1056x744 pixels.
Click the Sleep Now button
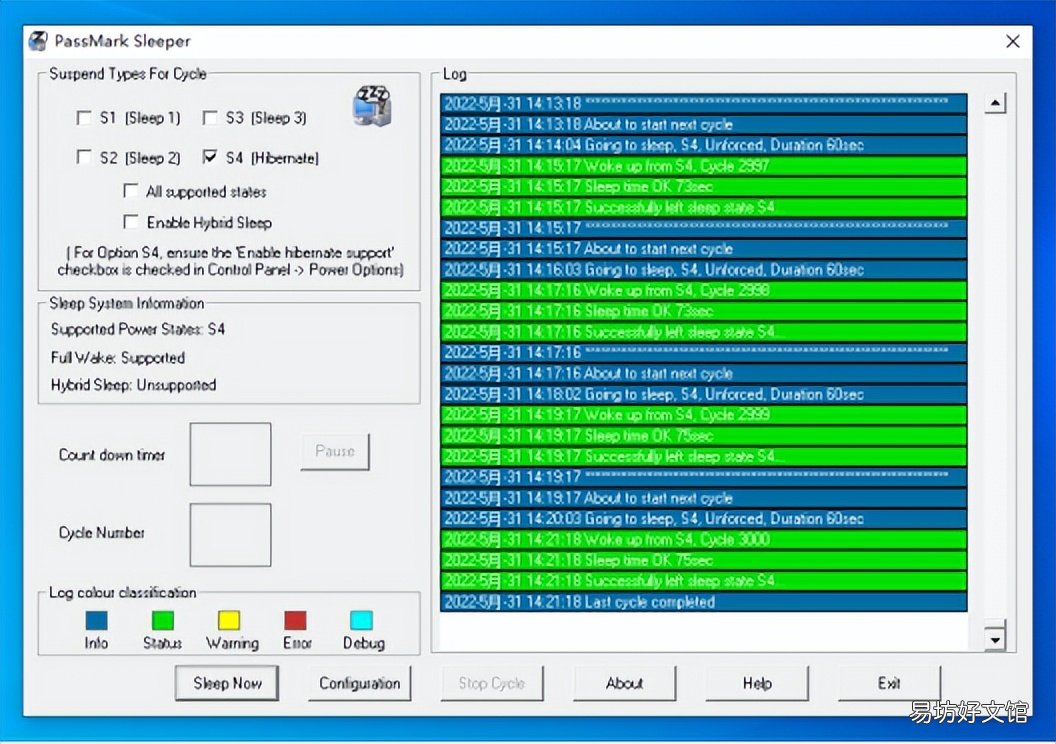coord(227,683)
